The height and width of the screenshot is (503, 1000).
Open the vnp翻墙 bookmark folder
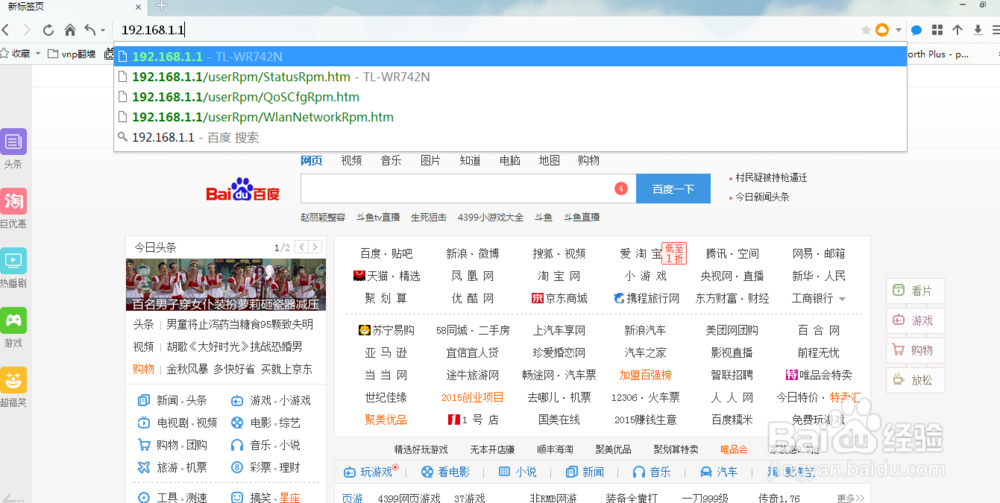tap(72, 54)
